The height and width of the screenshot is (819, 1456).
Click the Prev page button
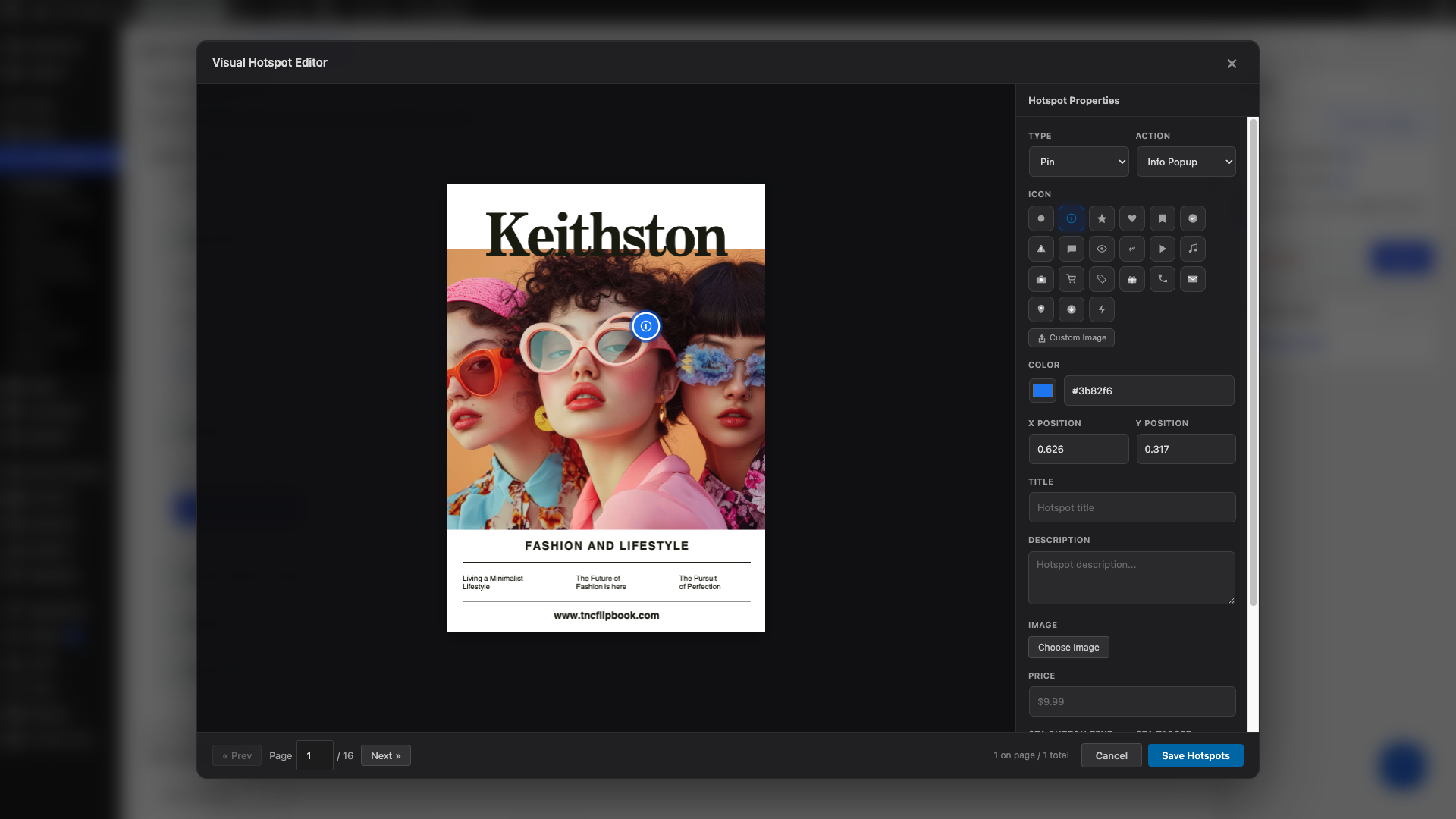237,755
